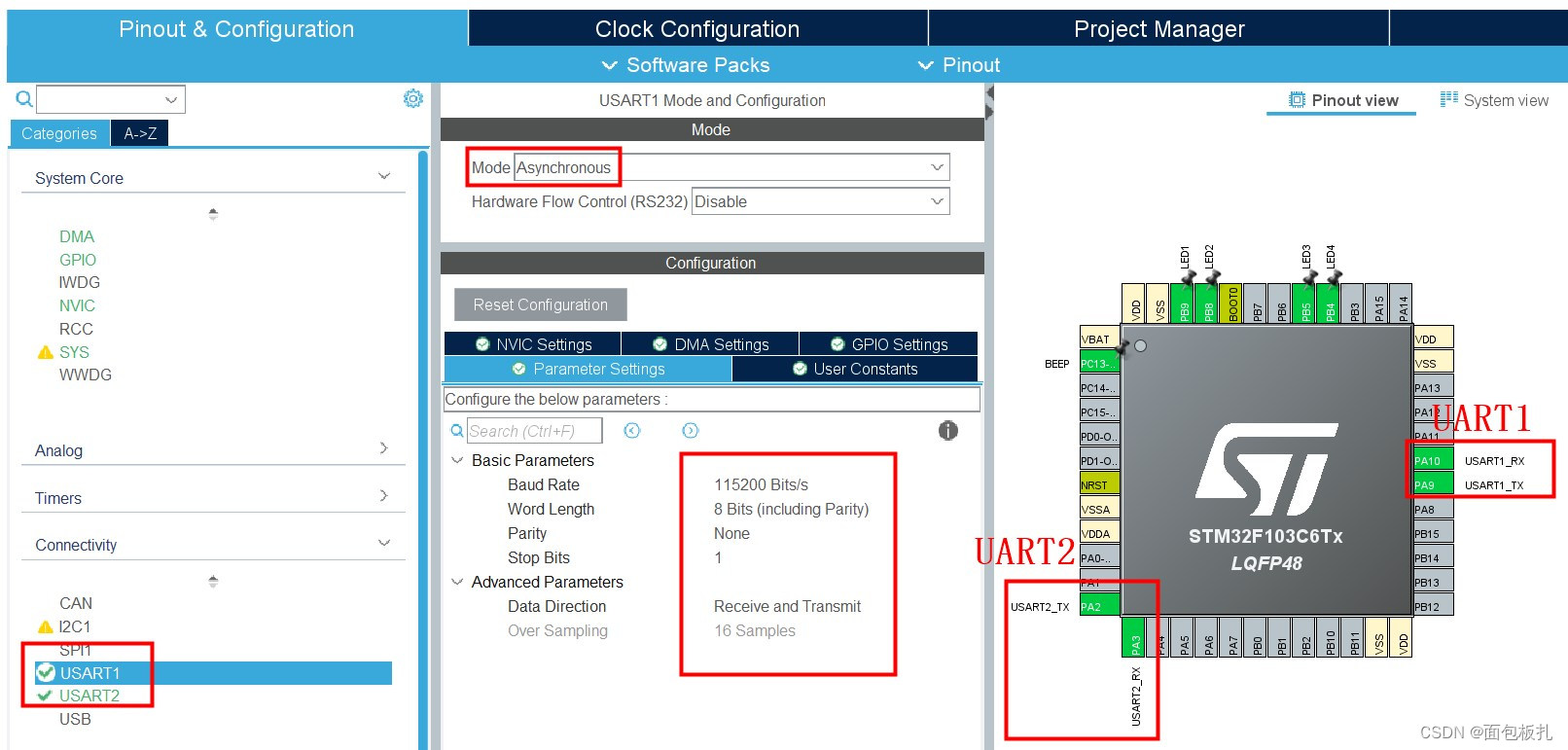Click the parameter info icon
The width and height of the screenshot is (1568, 750).
point(948,431)
